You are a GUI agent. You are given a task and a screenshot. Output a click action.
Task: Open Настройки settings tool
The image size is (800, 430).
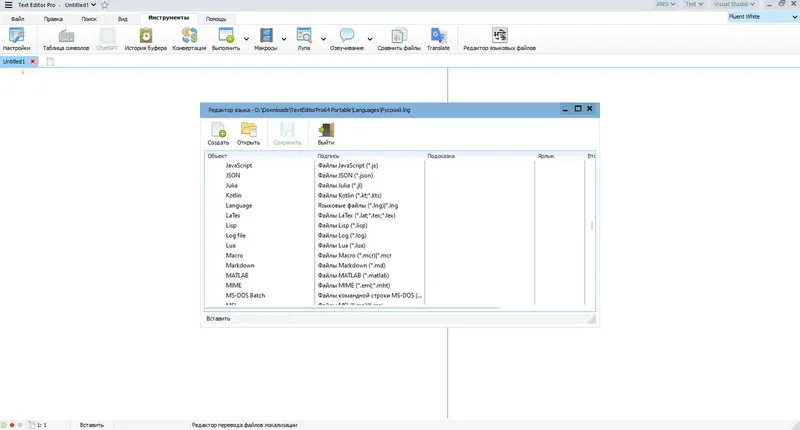[16, 39]
